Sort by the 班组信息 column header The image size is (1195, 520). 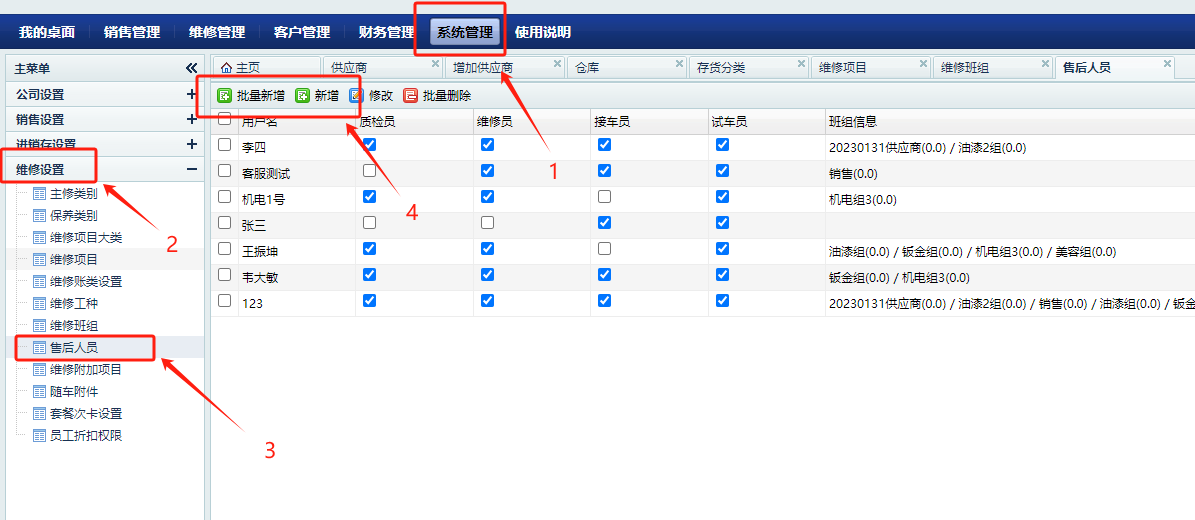(x=853, y=122)
